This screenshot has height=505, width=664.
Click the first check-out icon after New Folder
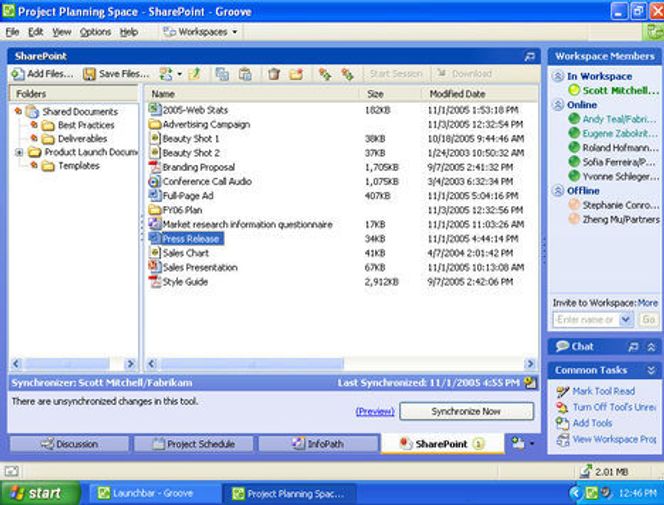coord(325,74)
